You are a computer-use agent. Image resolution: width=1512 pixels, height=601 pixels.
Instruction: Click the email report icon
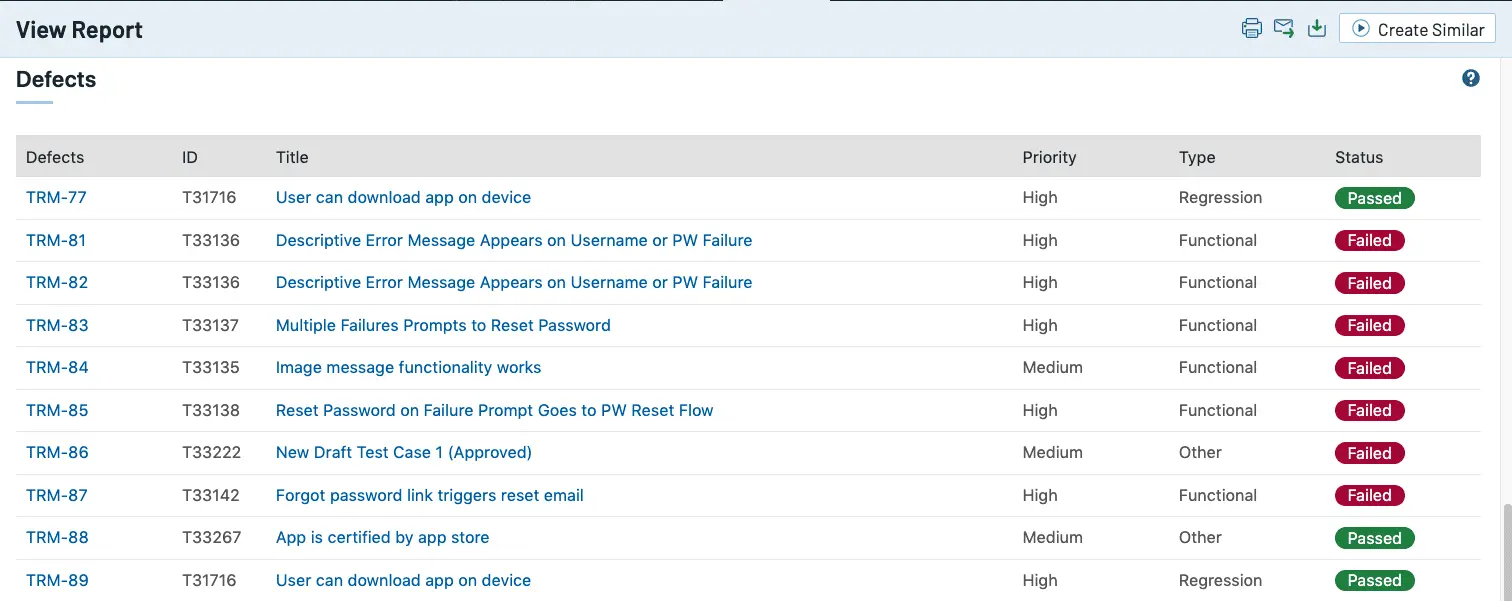1284,29
